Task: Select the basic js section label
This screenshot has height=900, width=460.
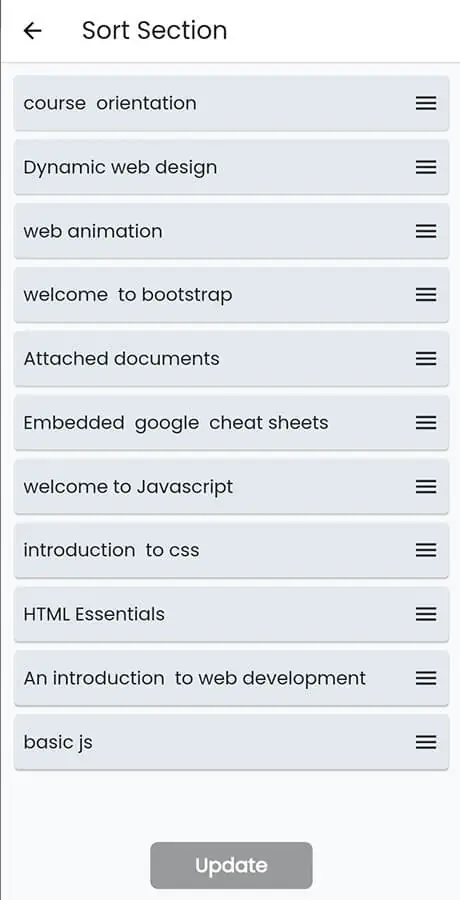Action: click(58, 743)
